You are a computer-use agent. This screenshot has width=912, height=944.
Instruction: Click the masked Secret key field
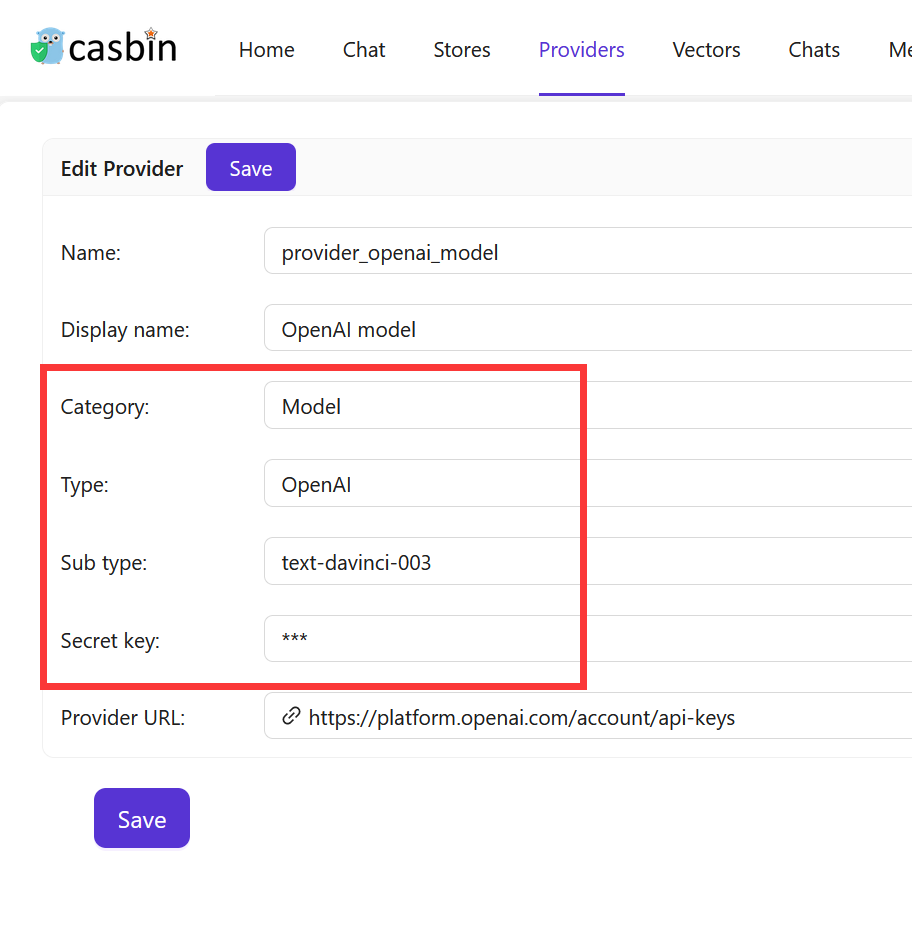pos(420,639)
